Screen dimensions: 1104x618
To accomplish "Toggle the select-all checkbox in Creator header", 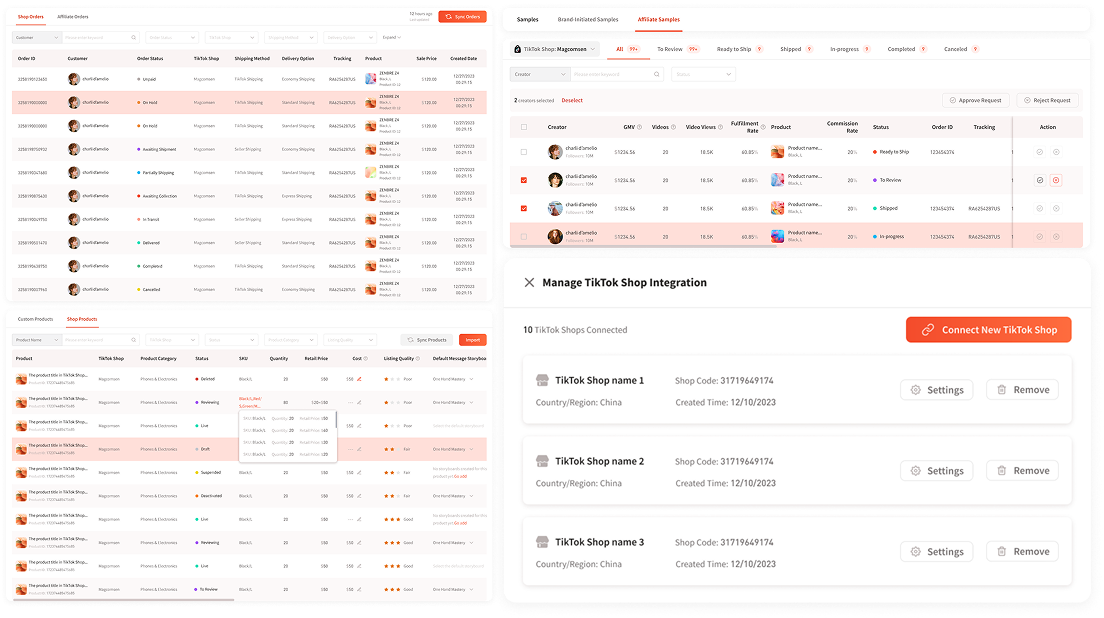I will tap(524, 127).
